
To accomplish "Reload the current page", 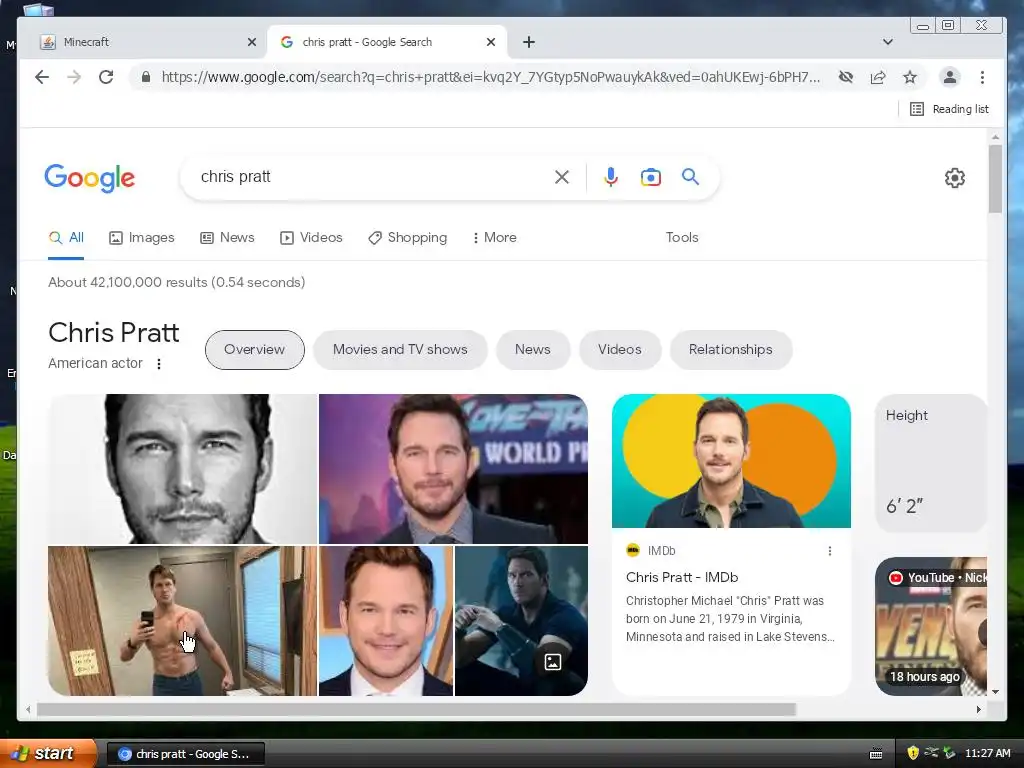I will click(106, 77).
